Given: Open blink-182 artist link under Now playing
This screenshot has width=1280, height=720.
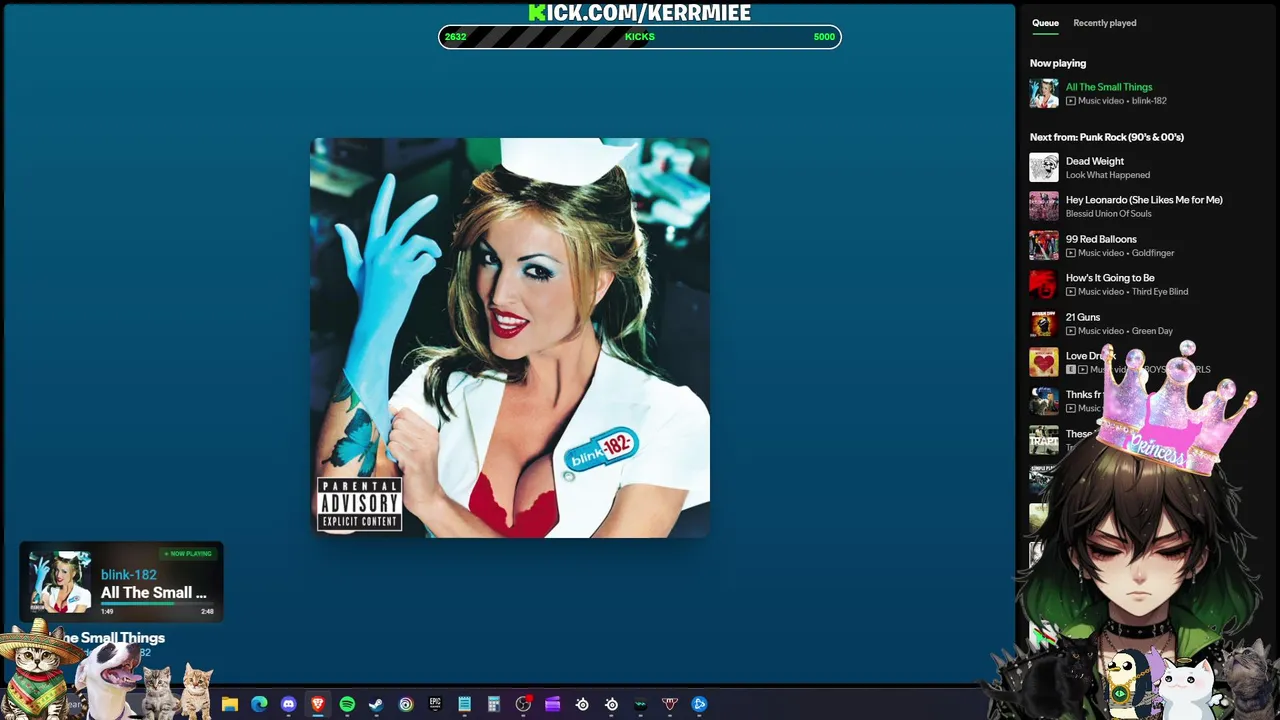Looking at the screenshot, I should click(x=1149, y=101).
